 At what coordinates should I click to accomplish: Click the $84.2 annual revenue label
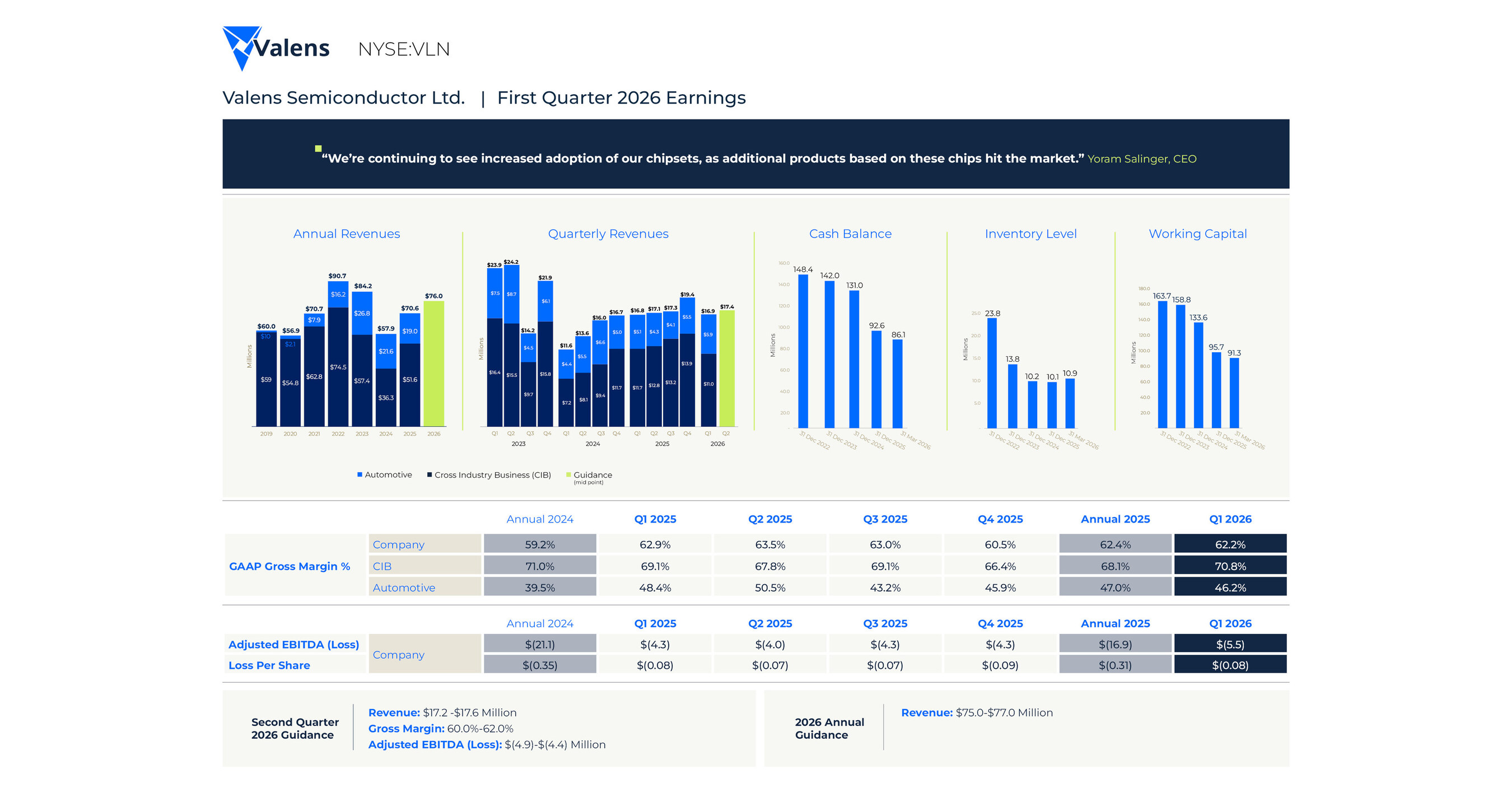pyautogui.click(x=363, y=286)
